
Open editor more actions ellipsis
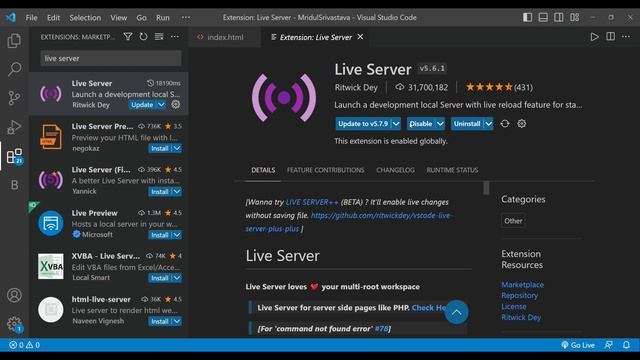point(626,37)
